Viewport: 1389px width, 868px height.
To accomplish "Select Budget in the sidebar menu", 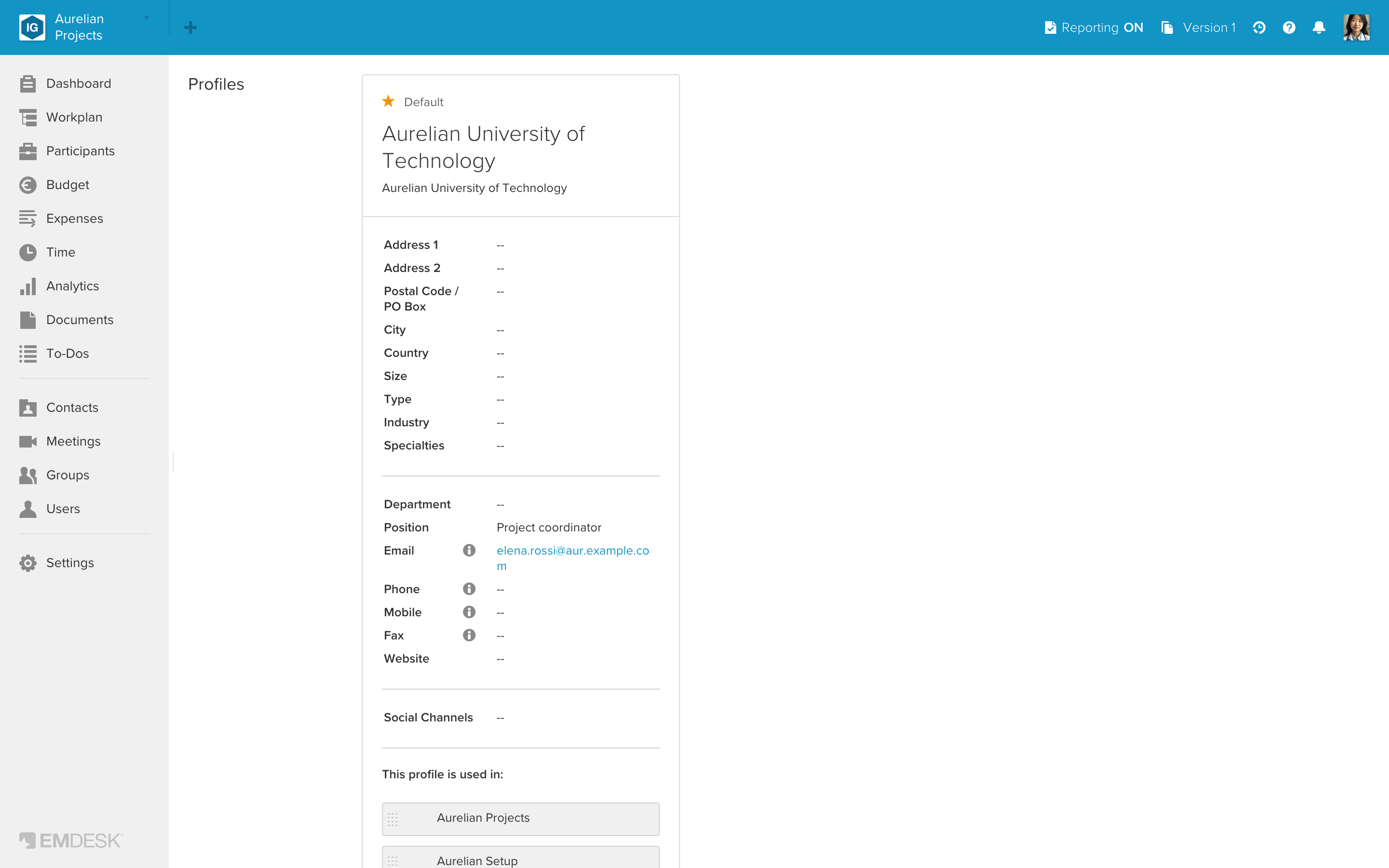I will coord(68,185).
